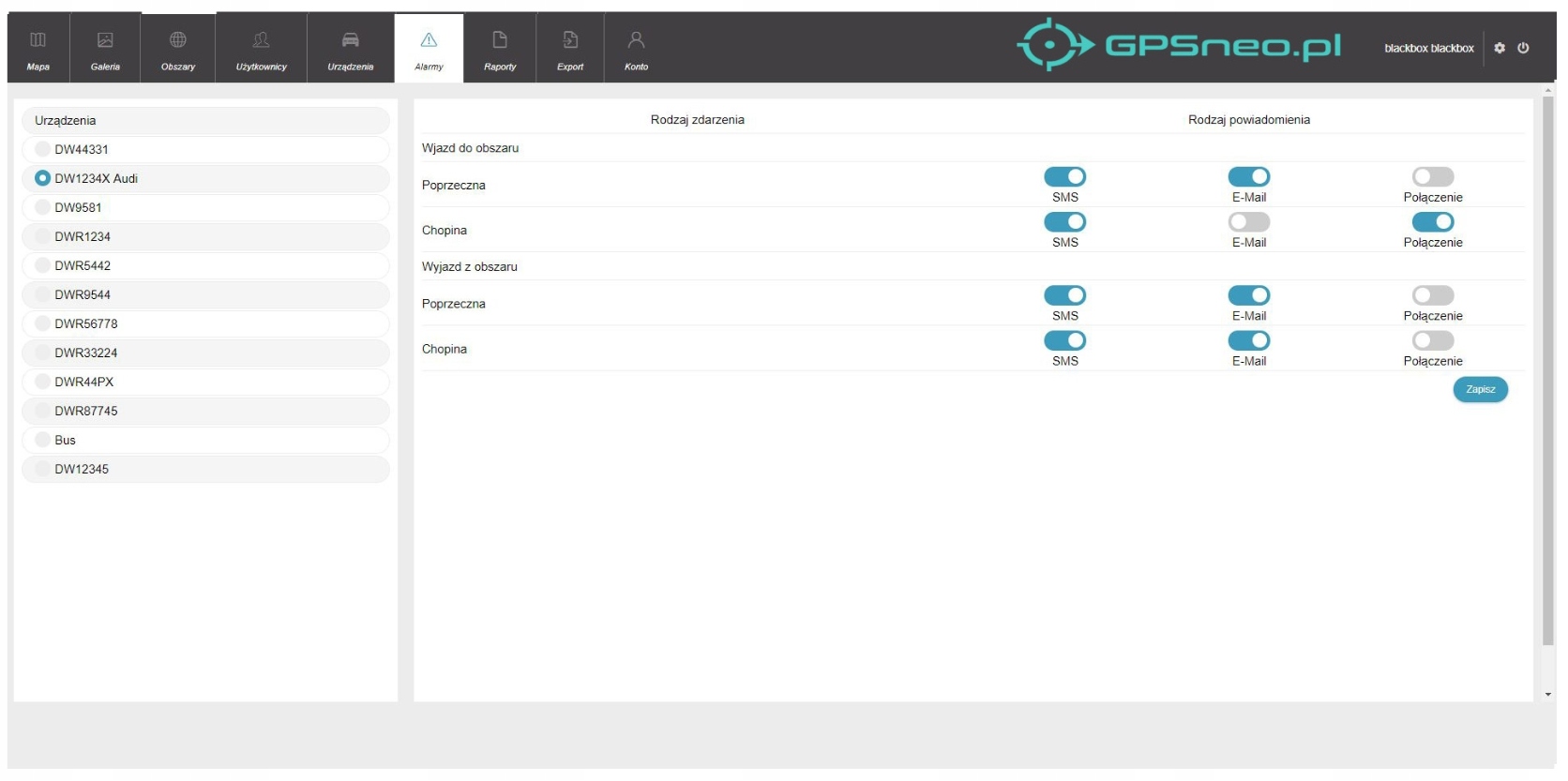Enable Połączenie for Wjazd Poprzeczna

tap(1433, 176)
